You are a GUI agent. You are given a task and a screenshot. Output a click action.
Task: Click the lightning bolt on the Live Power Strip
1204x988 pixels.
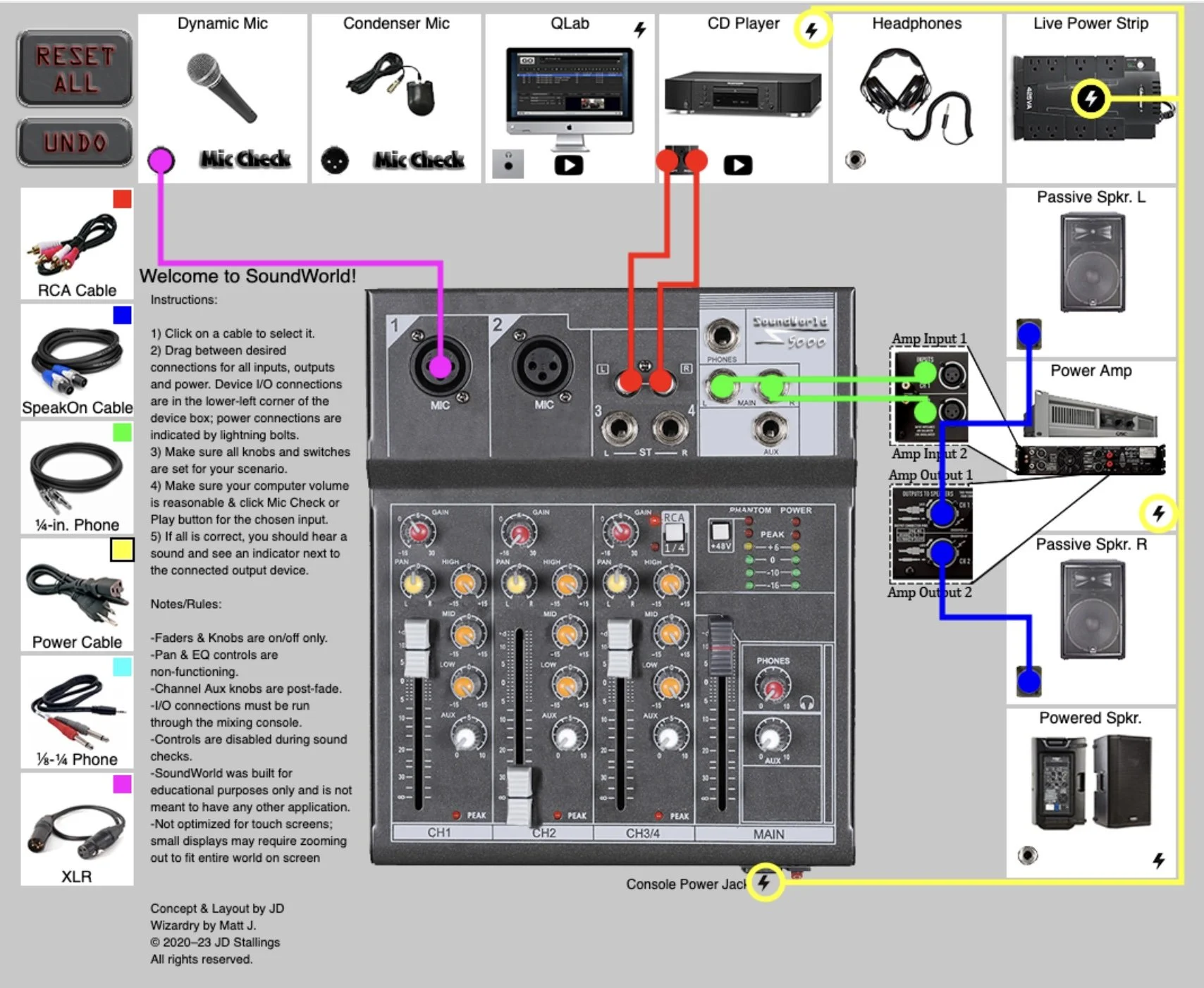[x=1090, y=99]
